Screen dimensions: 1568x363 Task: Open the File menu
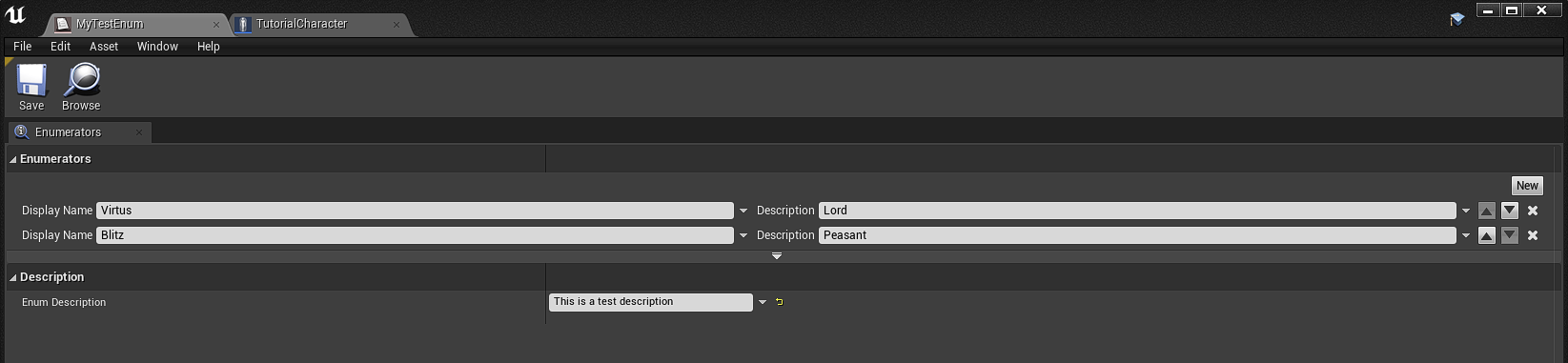23,47
